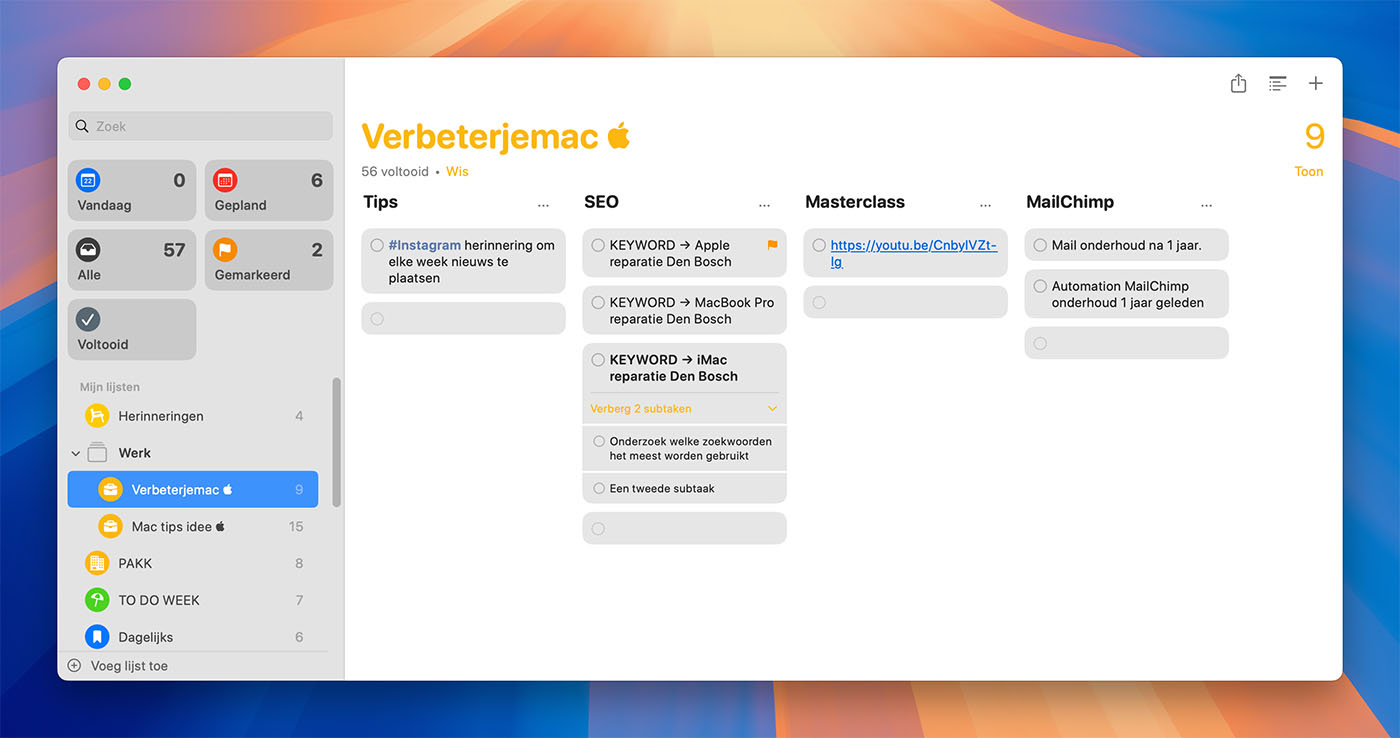Check off the #Instagram reminder
This screenshot has width=1400, height=738.
[377, 244]
